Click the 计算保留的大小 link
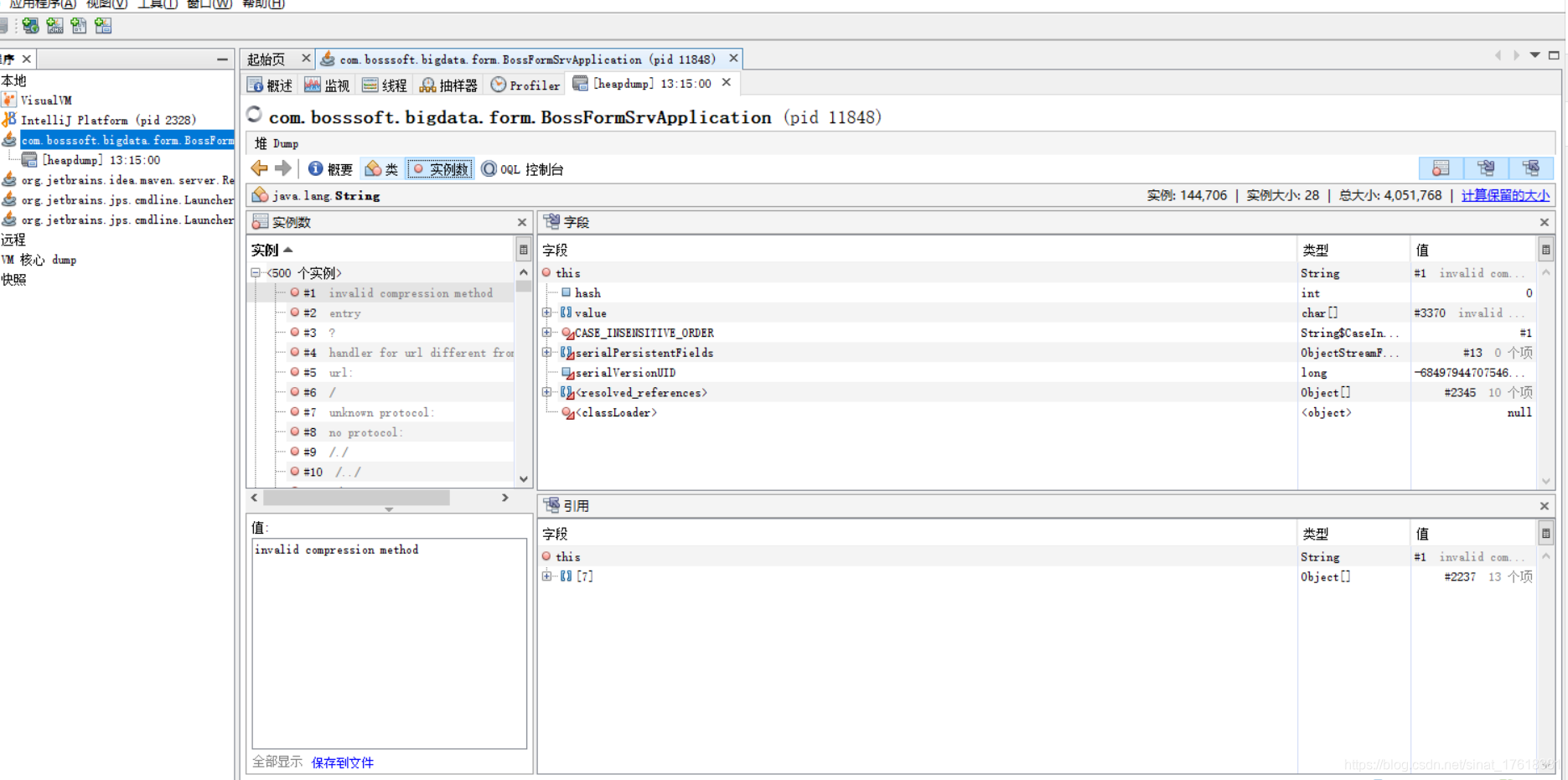The width and height of the screenshot is (1568, 780). [1505, 195]
